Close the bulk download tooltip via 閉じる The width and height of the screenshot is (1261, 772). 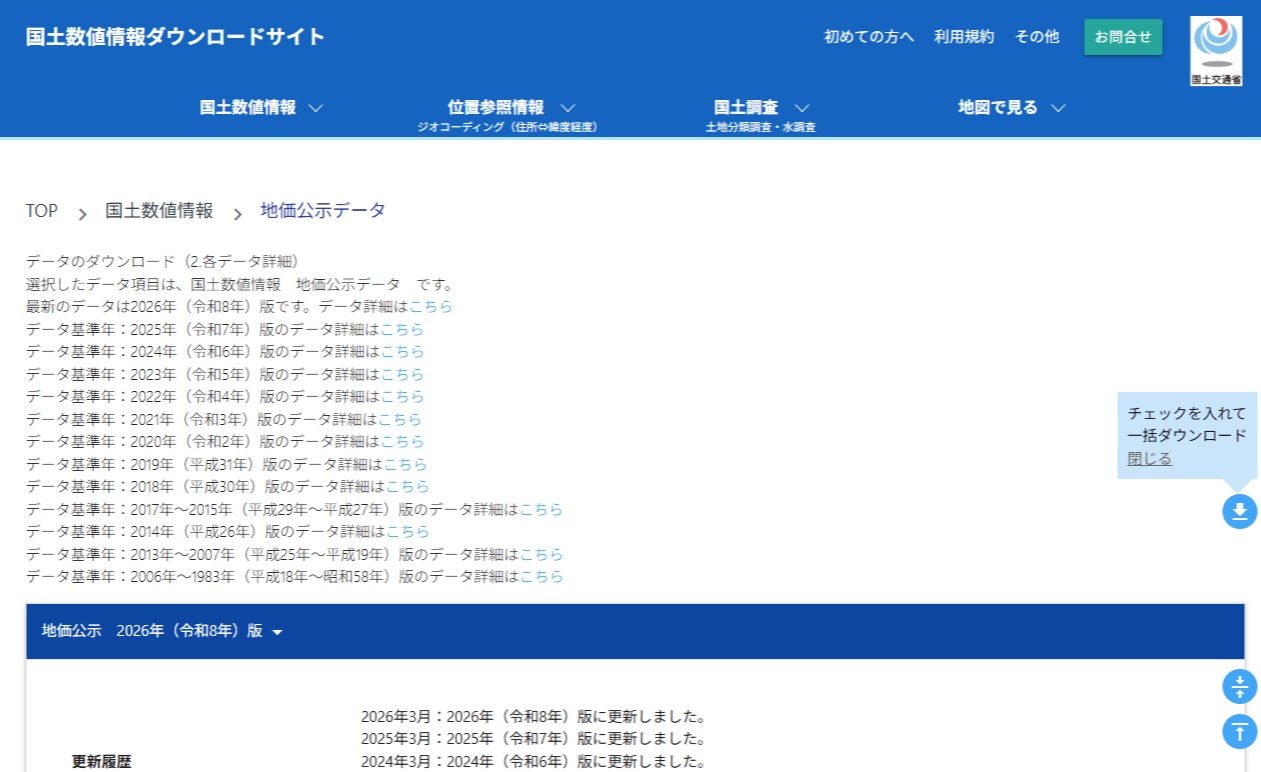coord(1149,459)
